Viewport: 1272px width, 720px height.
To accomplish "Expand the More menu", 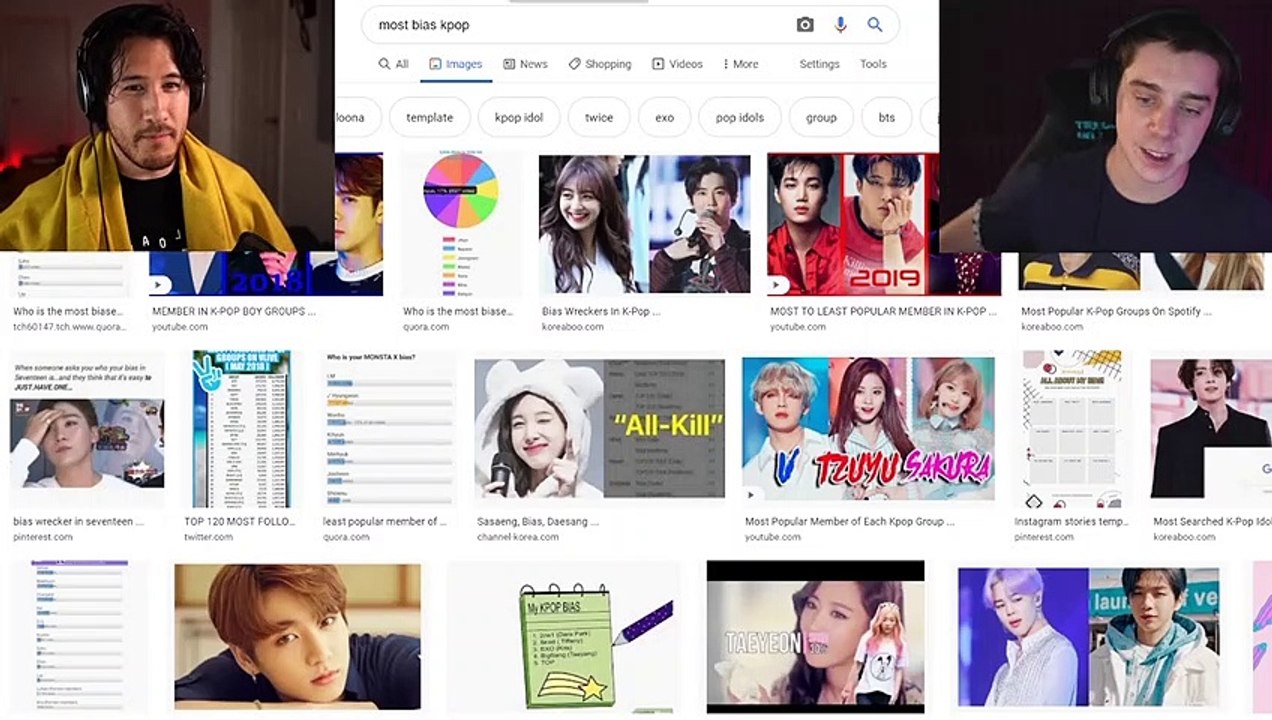I will click(741, 64).
